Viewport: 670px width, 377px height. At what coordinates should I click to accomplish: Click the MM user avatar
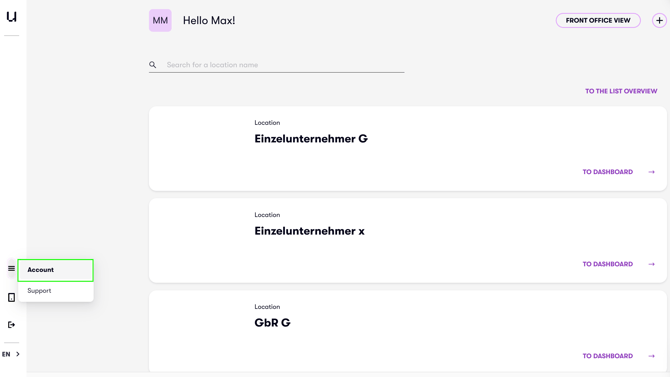(160, 21)
